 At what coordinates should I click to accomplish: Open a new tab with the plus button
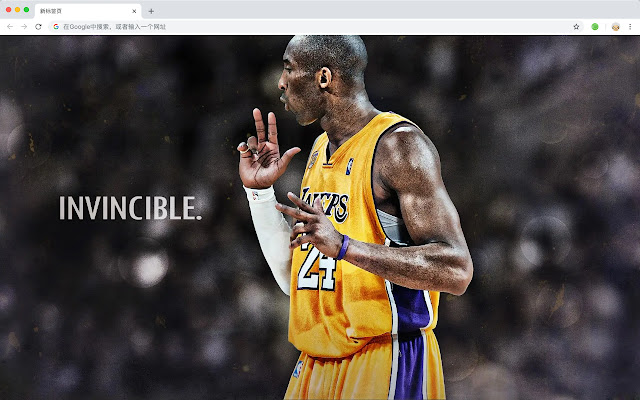point(151,11)
